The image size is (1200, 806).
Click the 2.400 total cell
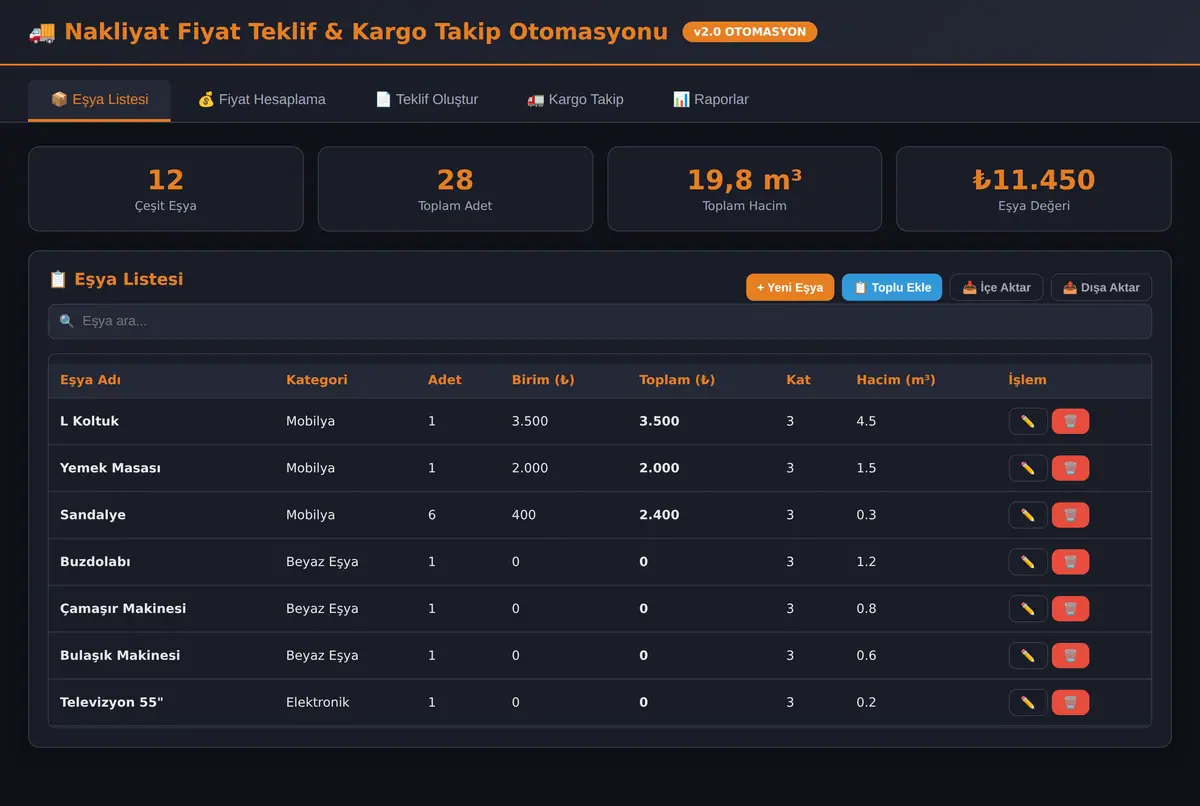[x=659, y=515]
